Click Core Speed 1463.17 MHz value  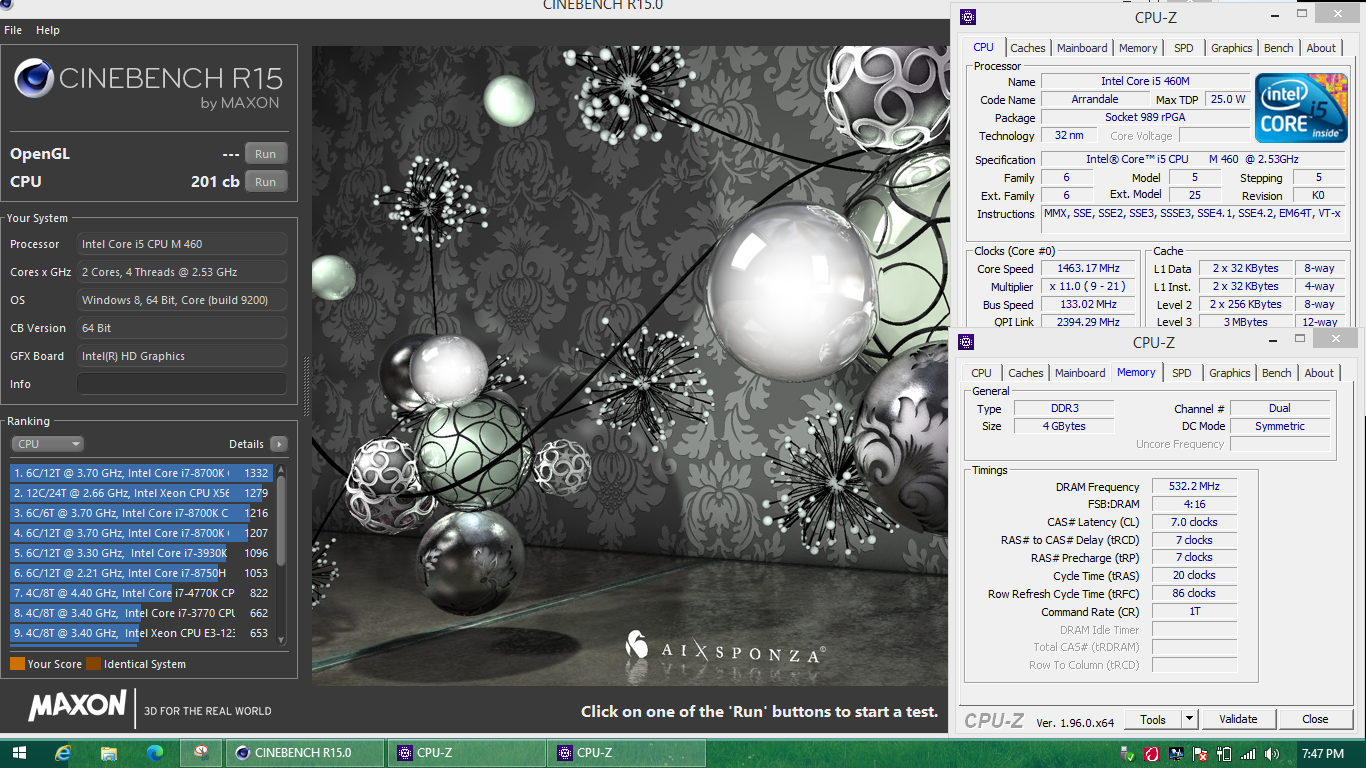(1088, 268)
